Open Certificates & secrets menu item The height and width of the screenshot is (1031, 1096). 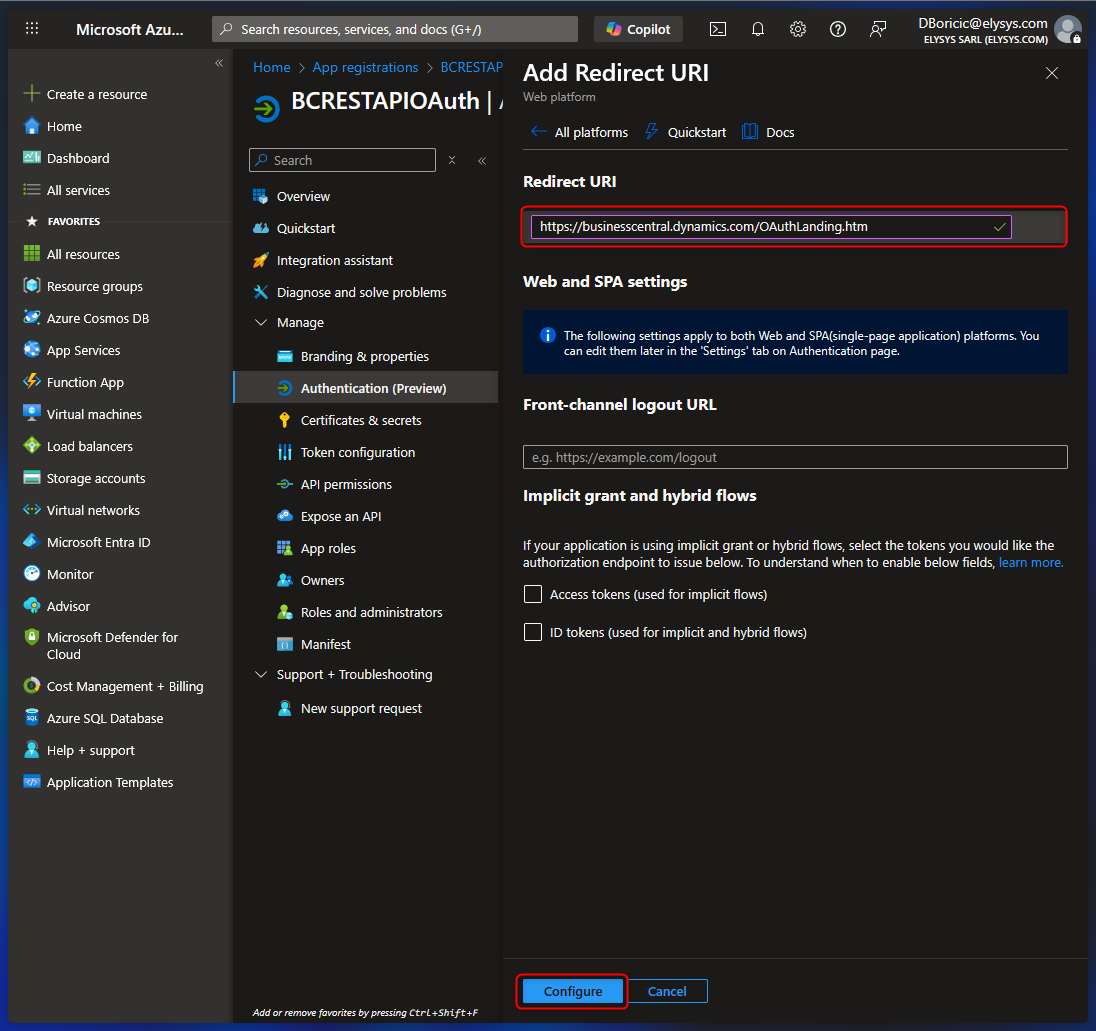pyautogui.click(x=361, y=421)
